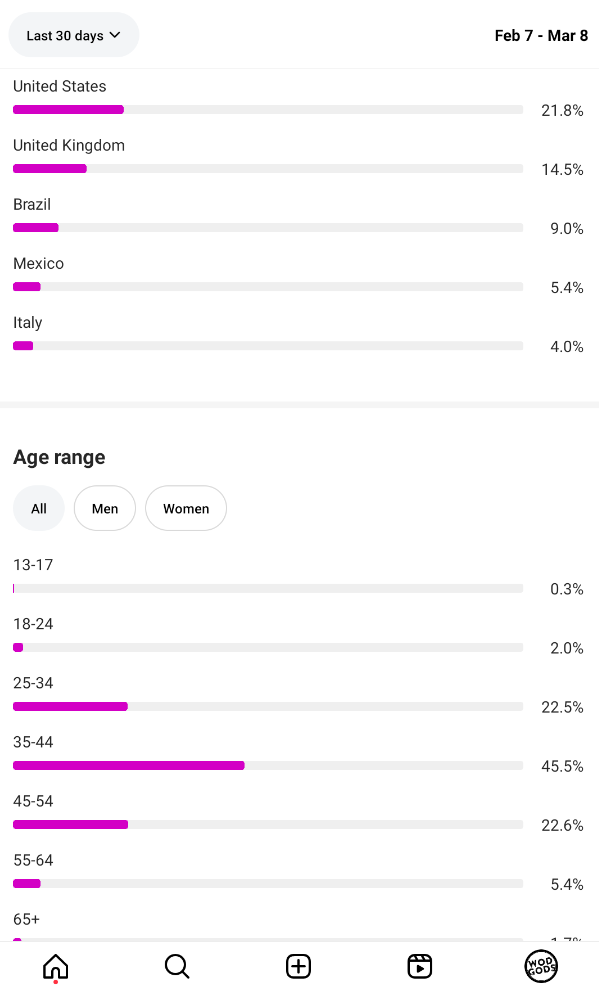
Task: Open the WOD Gods profile avatar
Action: coord(541,966)
